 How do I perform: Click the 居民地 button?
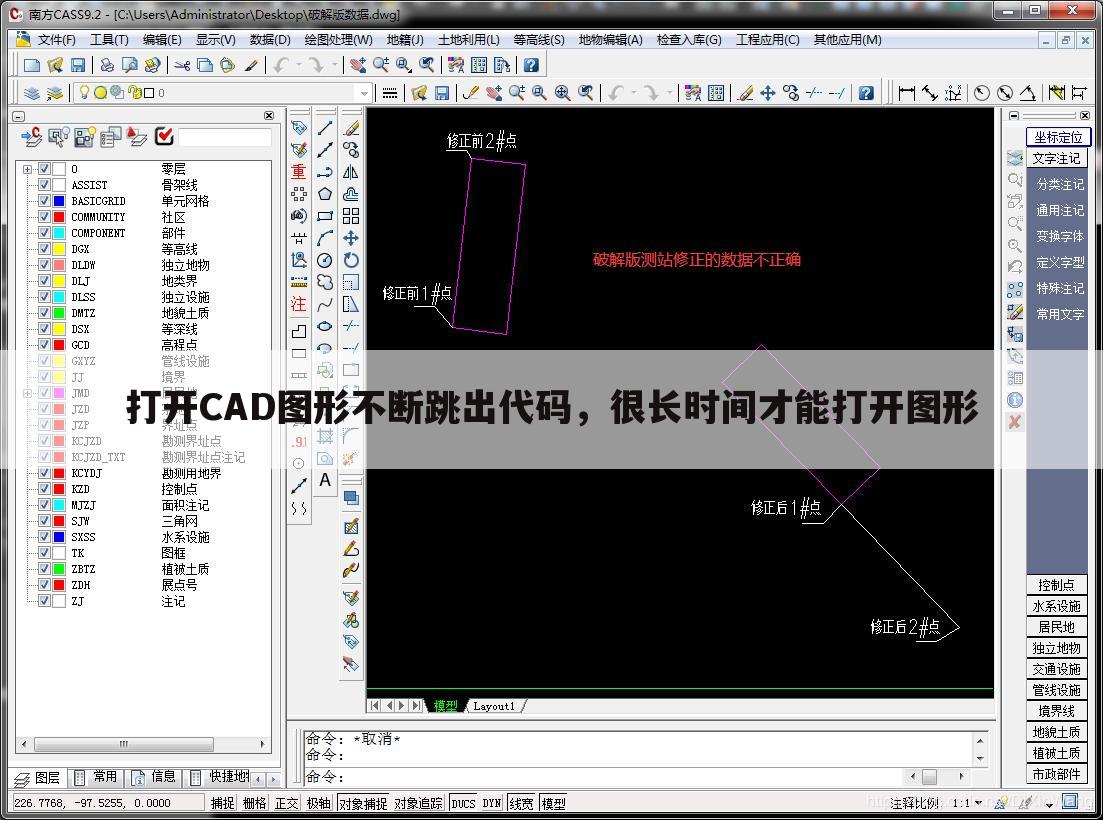(1056, 627)
